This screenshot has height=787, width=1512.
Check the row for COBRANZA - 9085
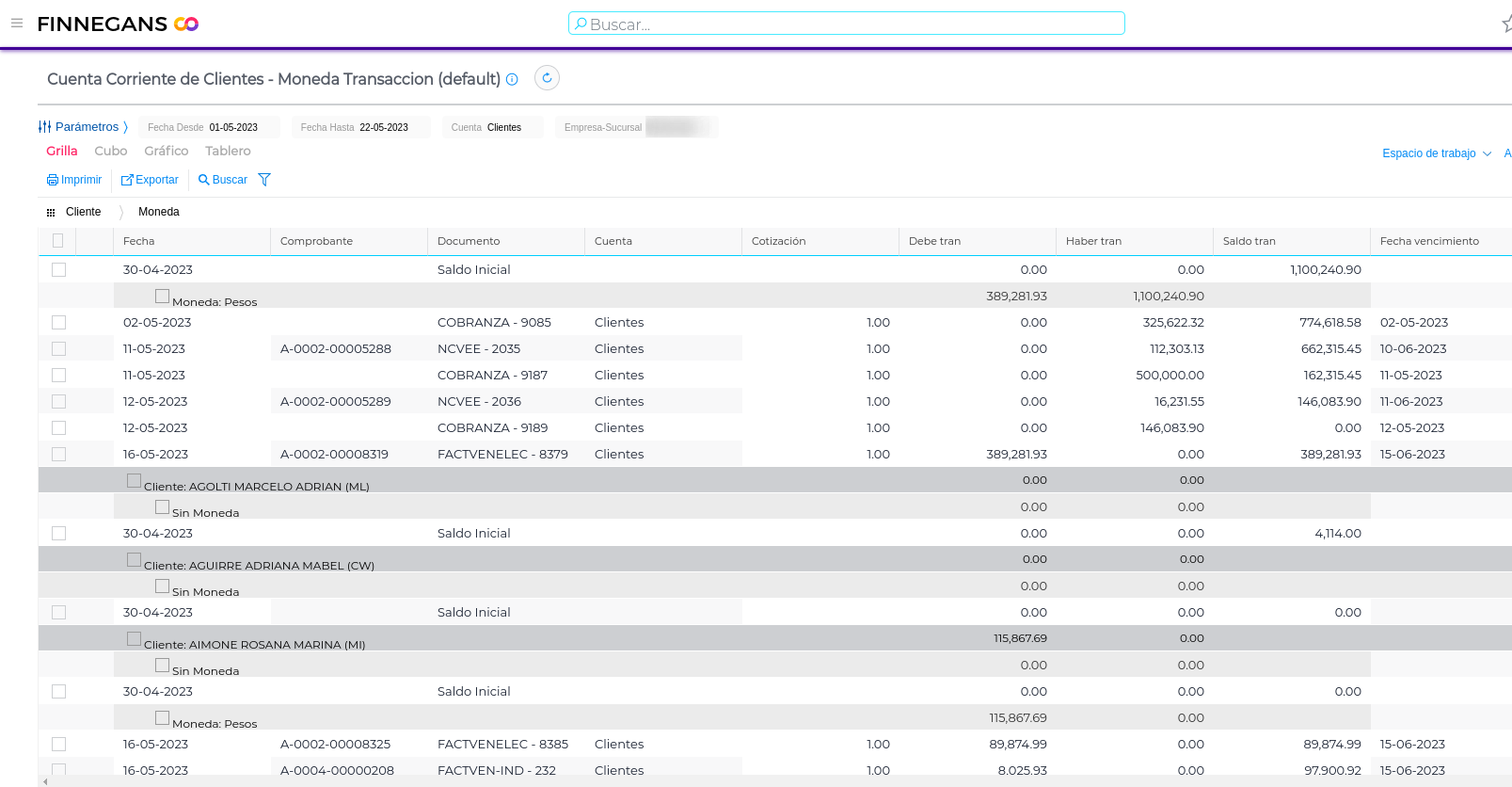59,323
